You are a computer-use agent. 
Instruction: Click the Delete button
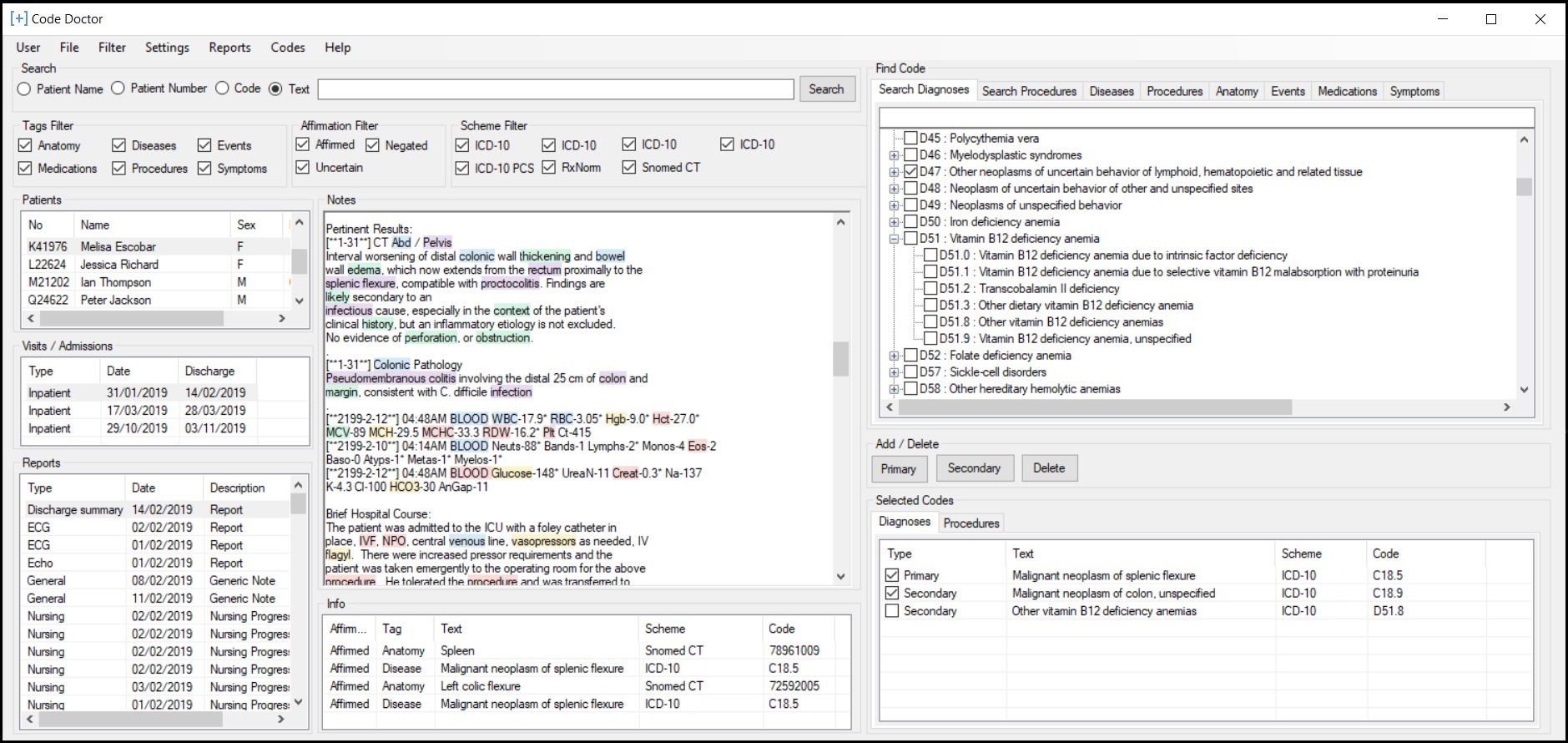pos(1048,468)
